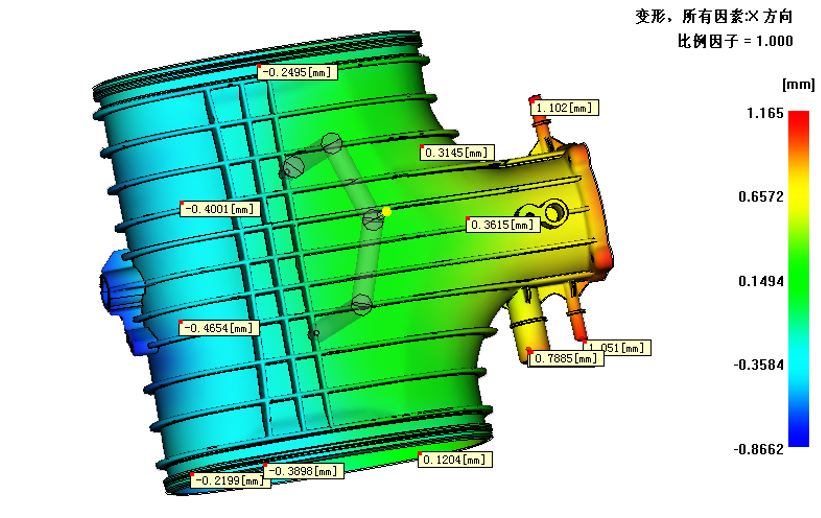The width and height of the screenshot is (821, 518).
Task: Click the 0.7885[mm] measurement label
Action: point(566,358)
